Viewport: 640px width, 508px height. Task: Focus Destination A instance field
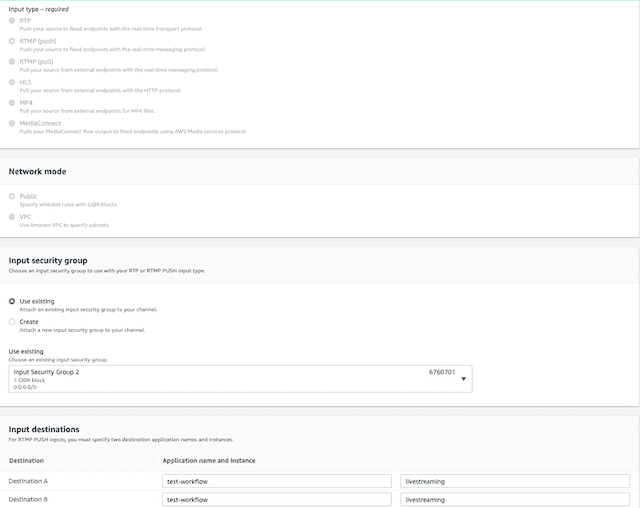click(515, 481)
